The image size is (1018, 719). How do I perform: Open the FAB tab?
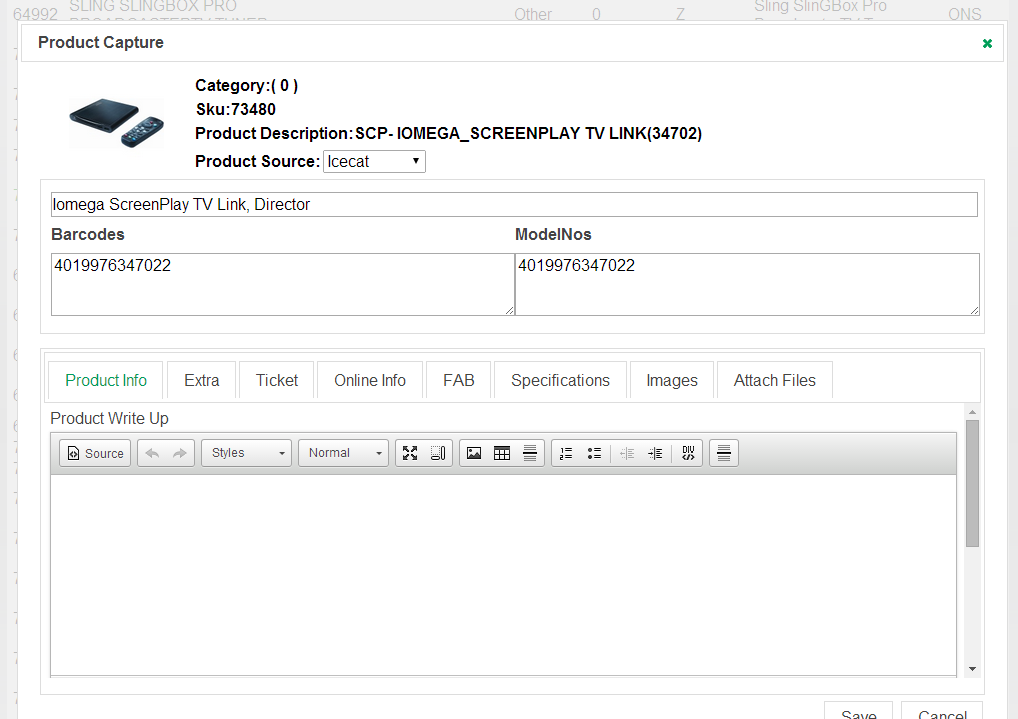point(459,381)
